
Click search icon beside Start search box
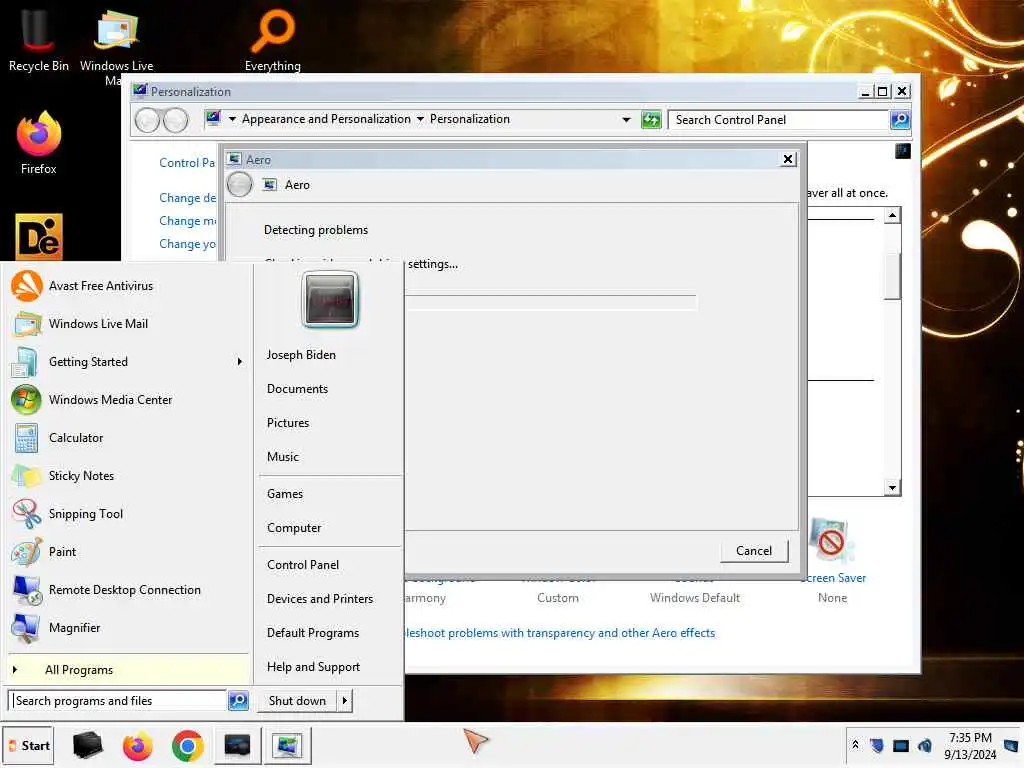238,701
